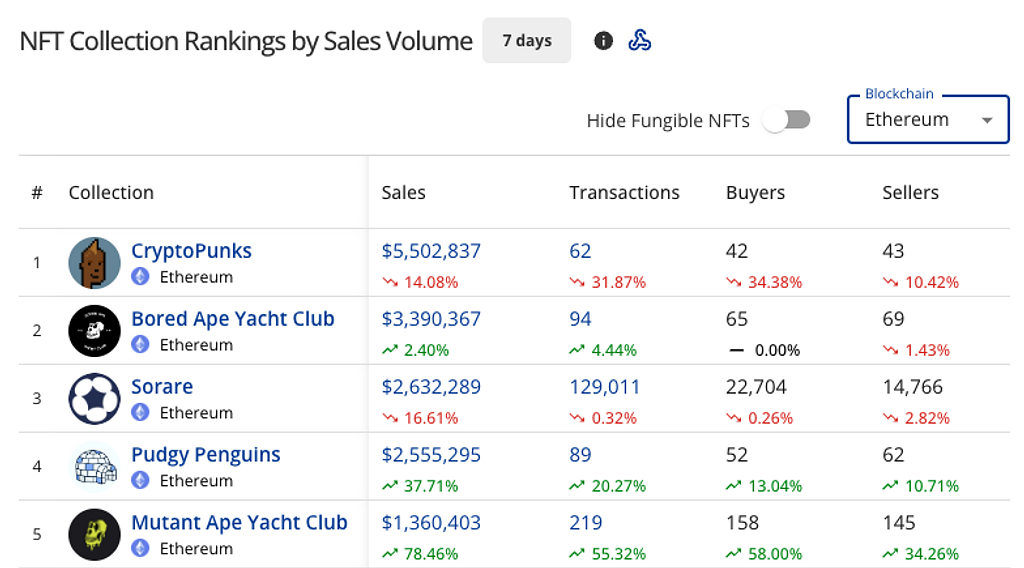Image resolution: width=1024 pixels, height=568 pixels.
Task: Toggle the Hide Fungible NFTs switch
Action: coord(786,120)
